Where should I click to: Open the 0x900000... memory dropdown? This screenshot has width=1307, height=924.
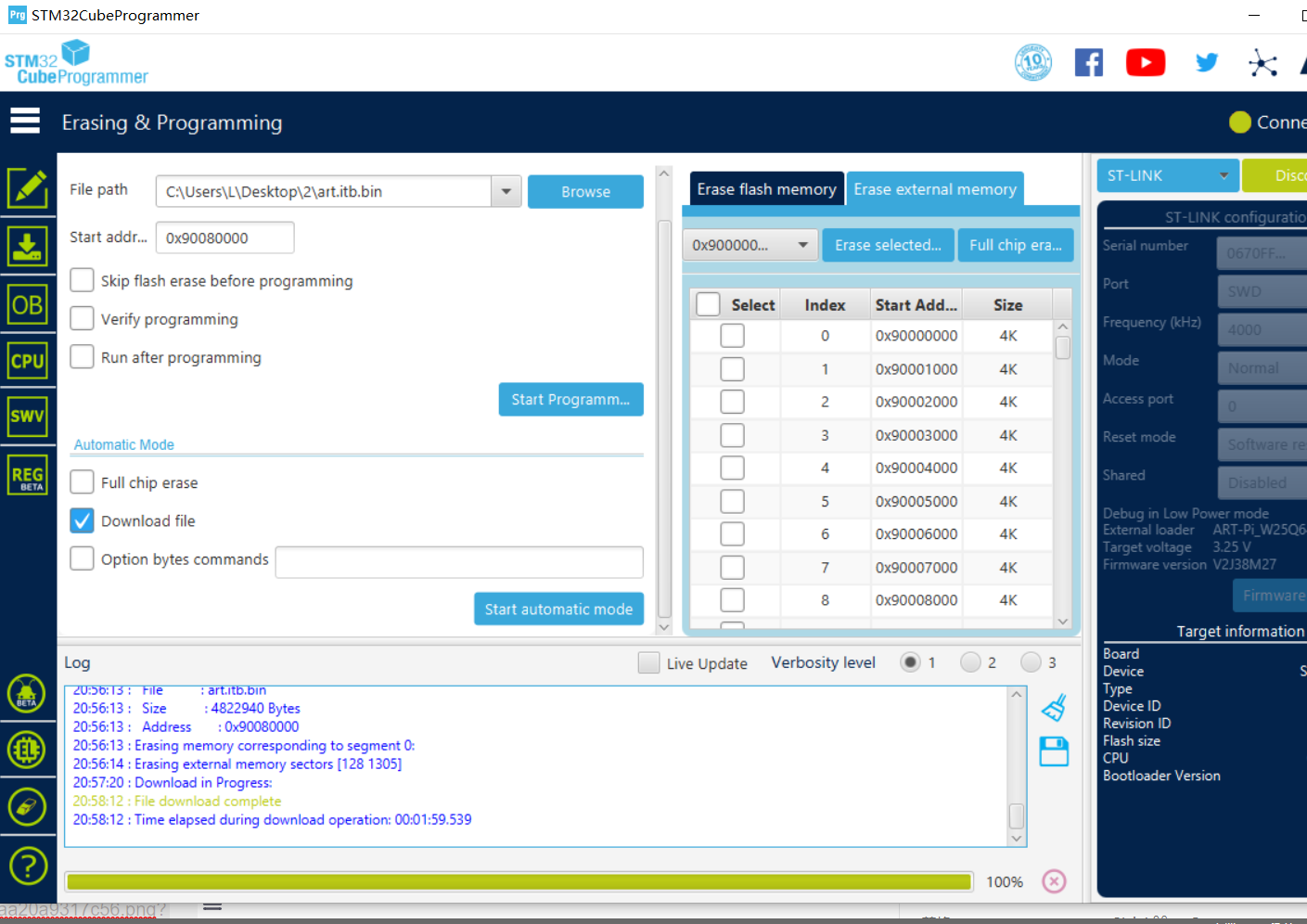tap(750, 245)
